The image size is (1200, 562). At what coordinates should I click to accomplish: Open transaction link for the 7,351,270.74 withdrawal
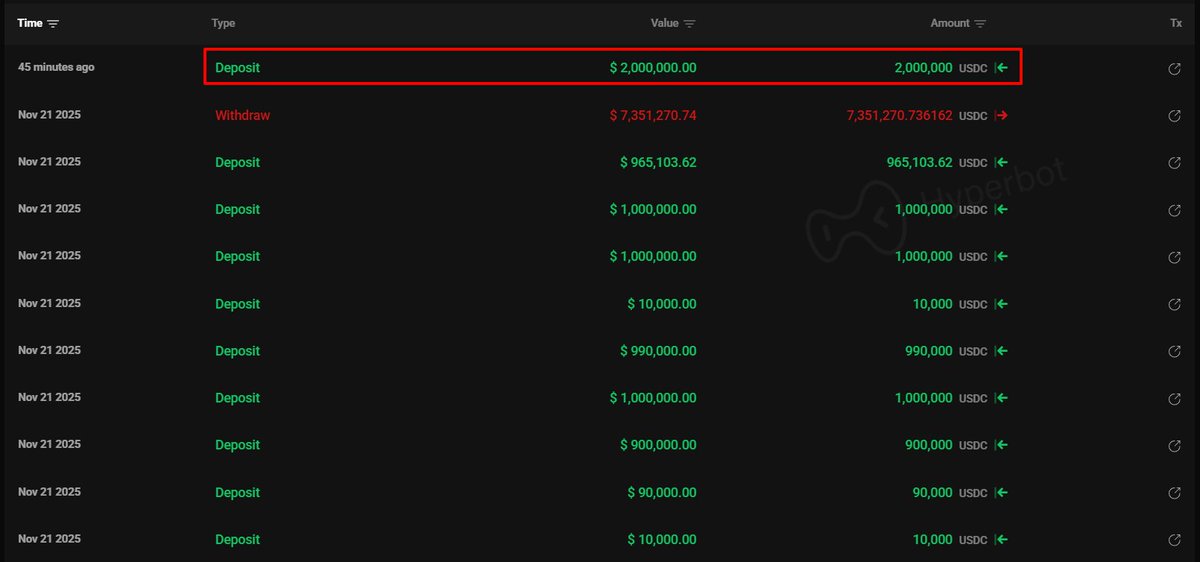[1175, 116]
